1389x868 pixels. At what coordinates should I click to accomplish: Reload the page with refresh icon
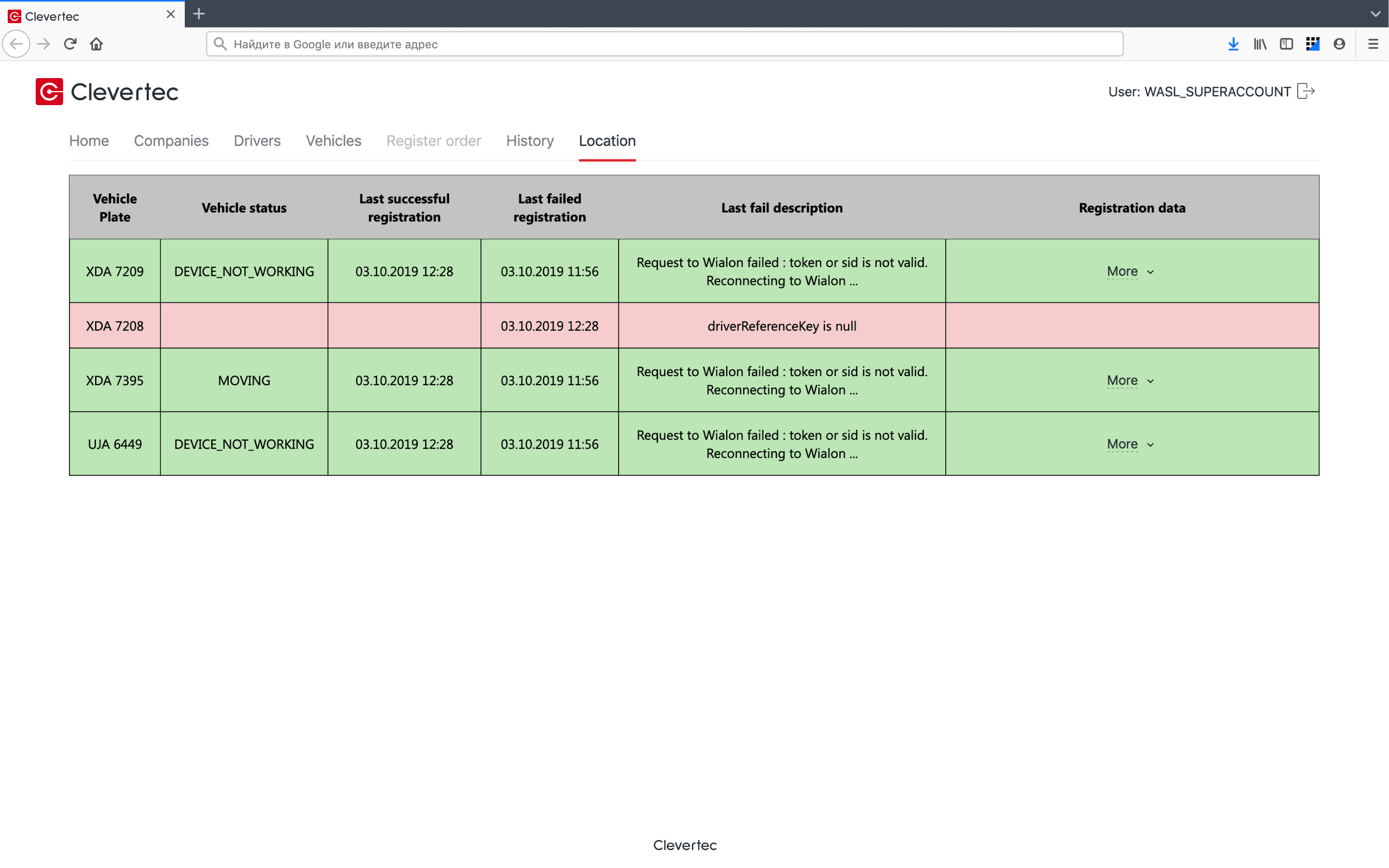click(70, 44)
